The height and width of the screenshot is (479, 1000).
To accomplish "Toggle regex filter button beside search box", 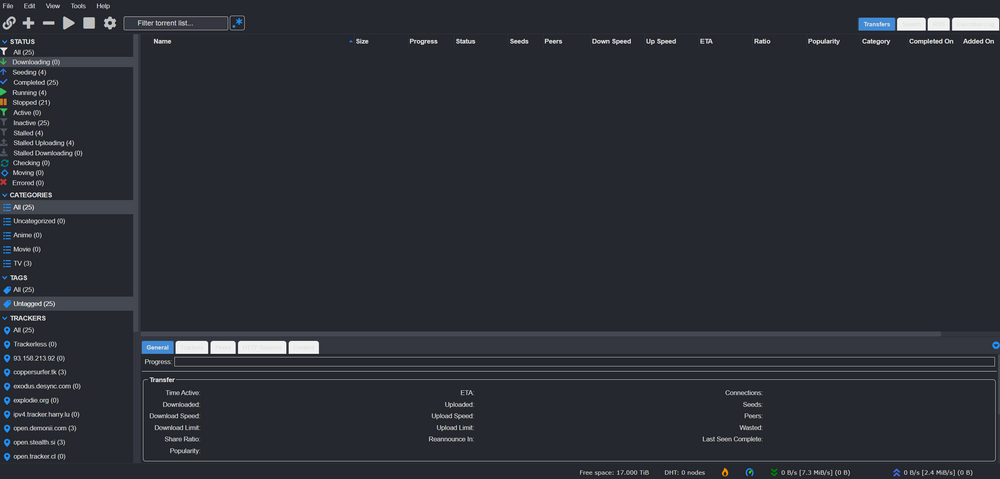I will tap(237, 23).
